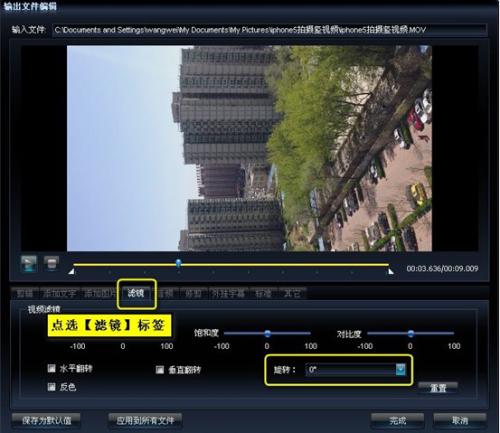Select the 滤镜 filter tab

pos(136,293)
